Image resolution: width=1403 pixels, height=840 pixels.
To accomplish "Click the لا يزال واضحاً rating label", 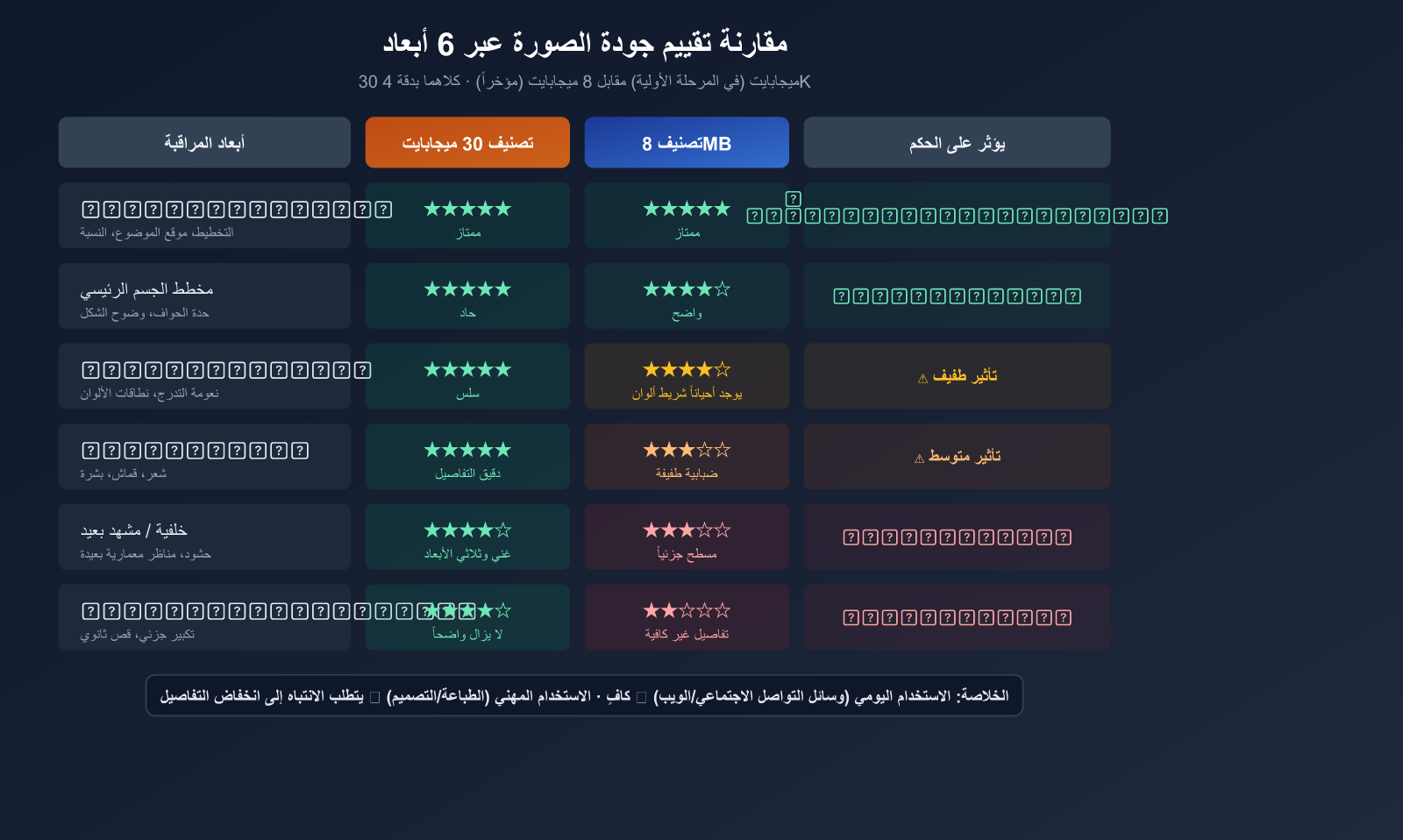I will coord(467,634).
